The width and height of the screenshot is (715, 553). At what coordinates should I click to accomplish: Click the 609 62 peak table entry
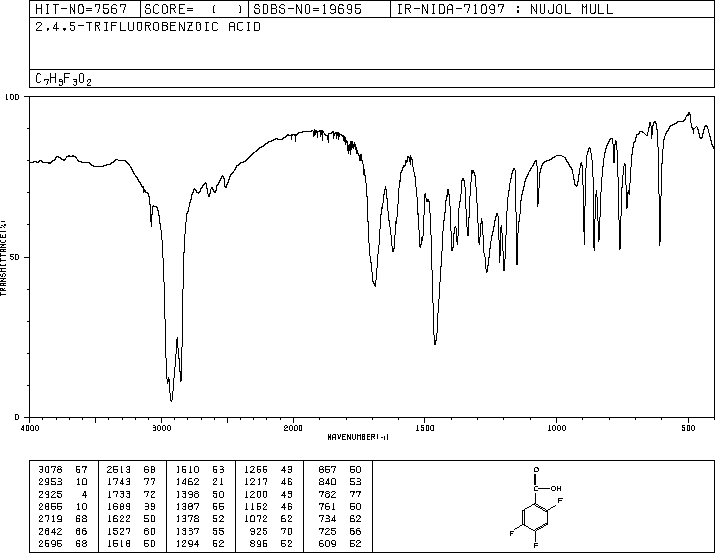click(339, 543)
